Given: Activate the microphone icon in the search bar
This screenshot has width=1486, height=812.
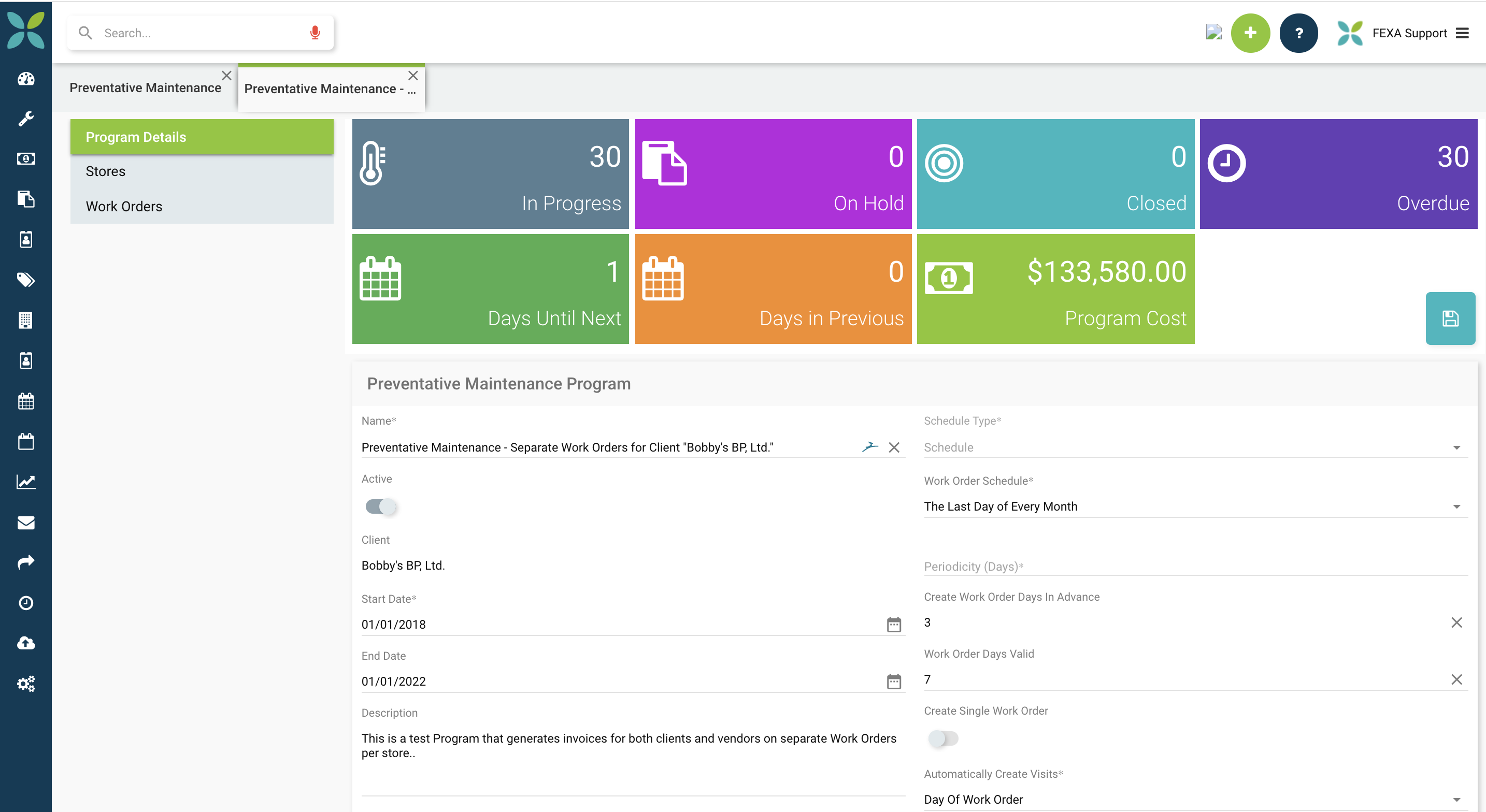Looking at the screenshot, I should coord(315,32).
